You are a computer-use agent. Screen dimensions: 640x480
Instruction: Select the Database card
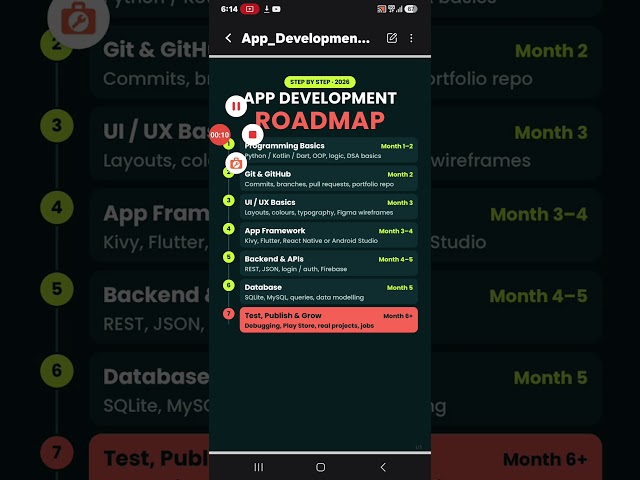tap(329, 292)
